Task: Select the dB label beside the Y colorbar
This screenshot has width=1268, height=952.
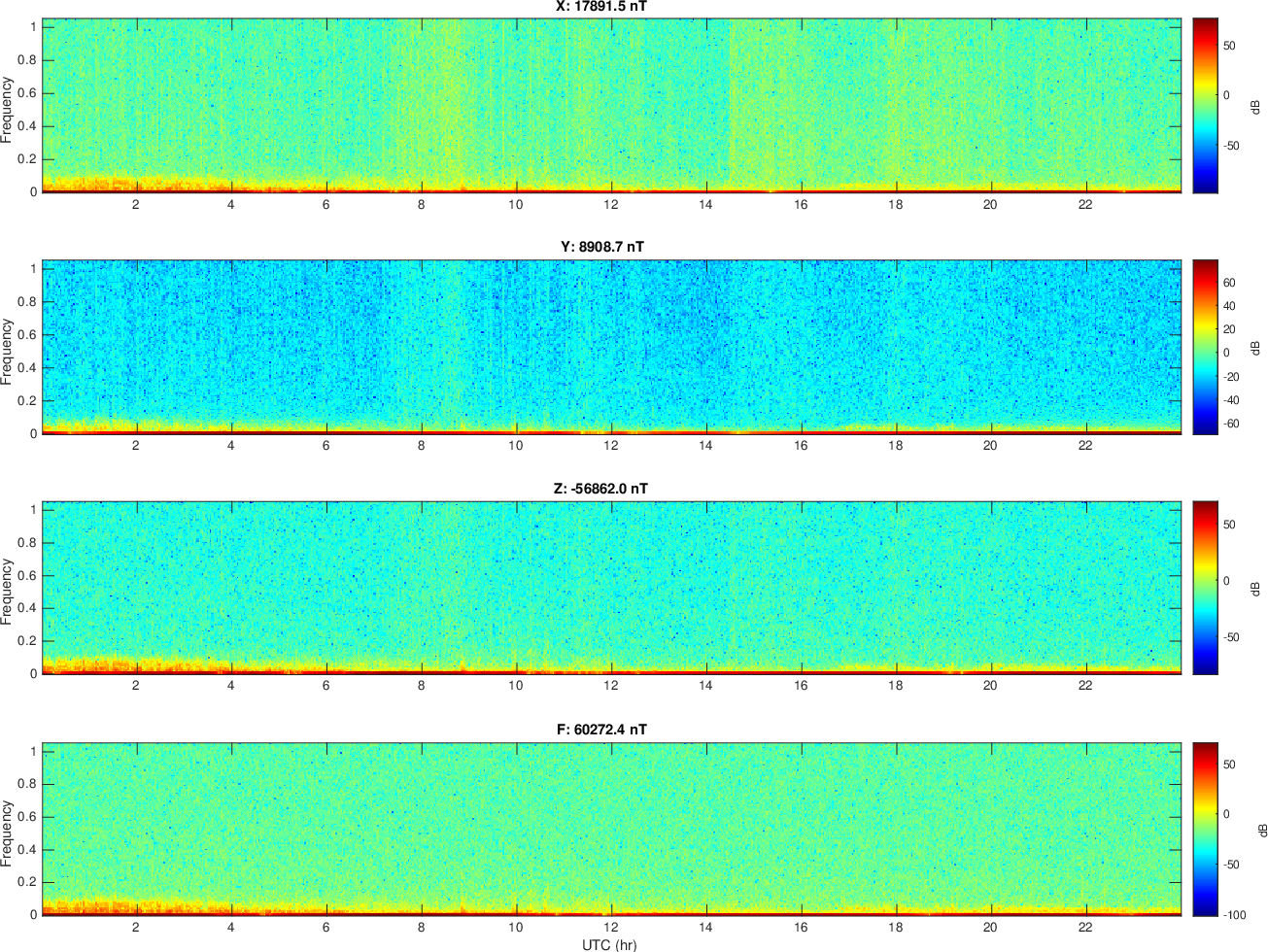Action: [x=1254, y=347]
